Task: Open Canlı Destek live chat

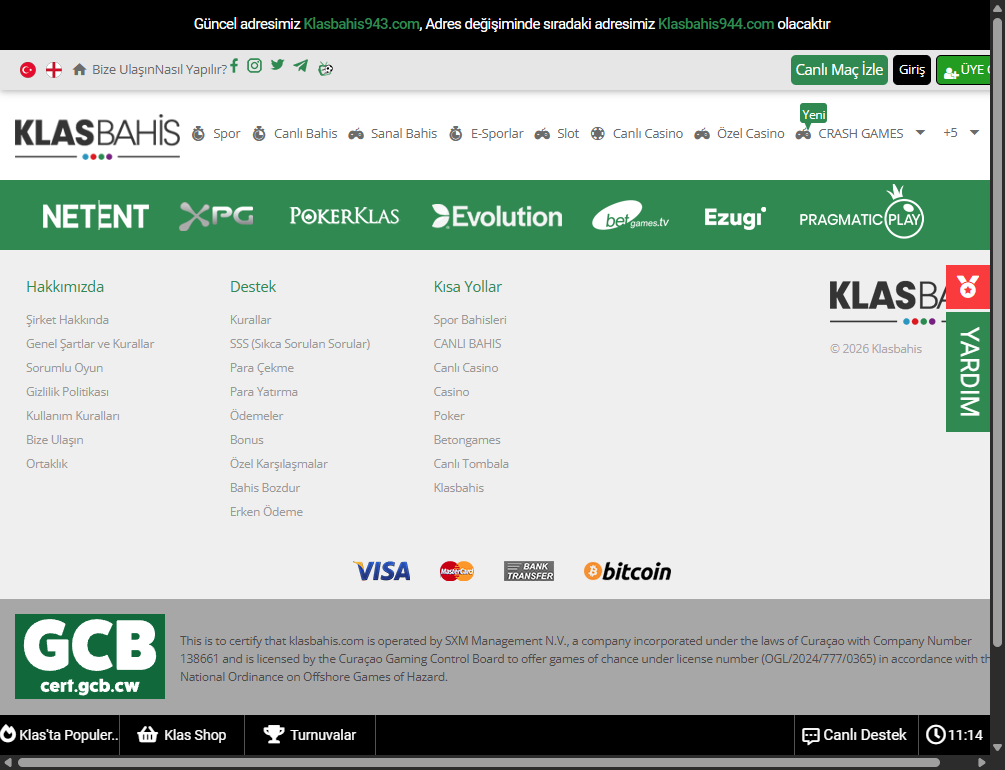Action: point(855,735)
